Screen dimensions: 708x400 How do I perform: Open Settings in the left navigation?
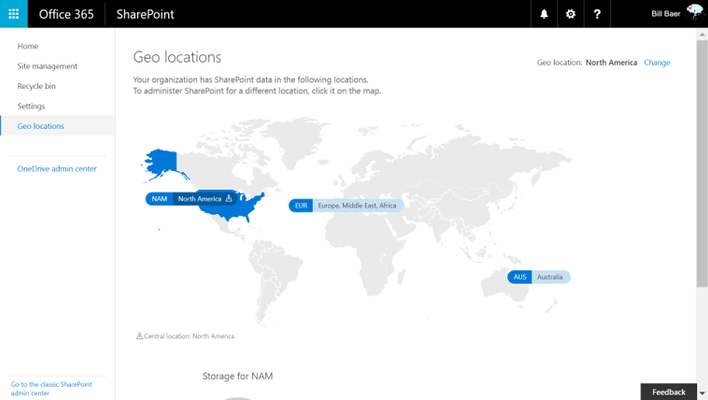[x=31, y=106]
